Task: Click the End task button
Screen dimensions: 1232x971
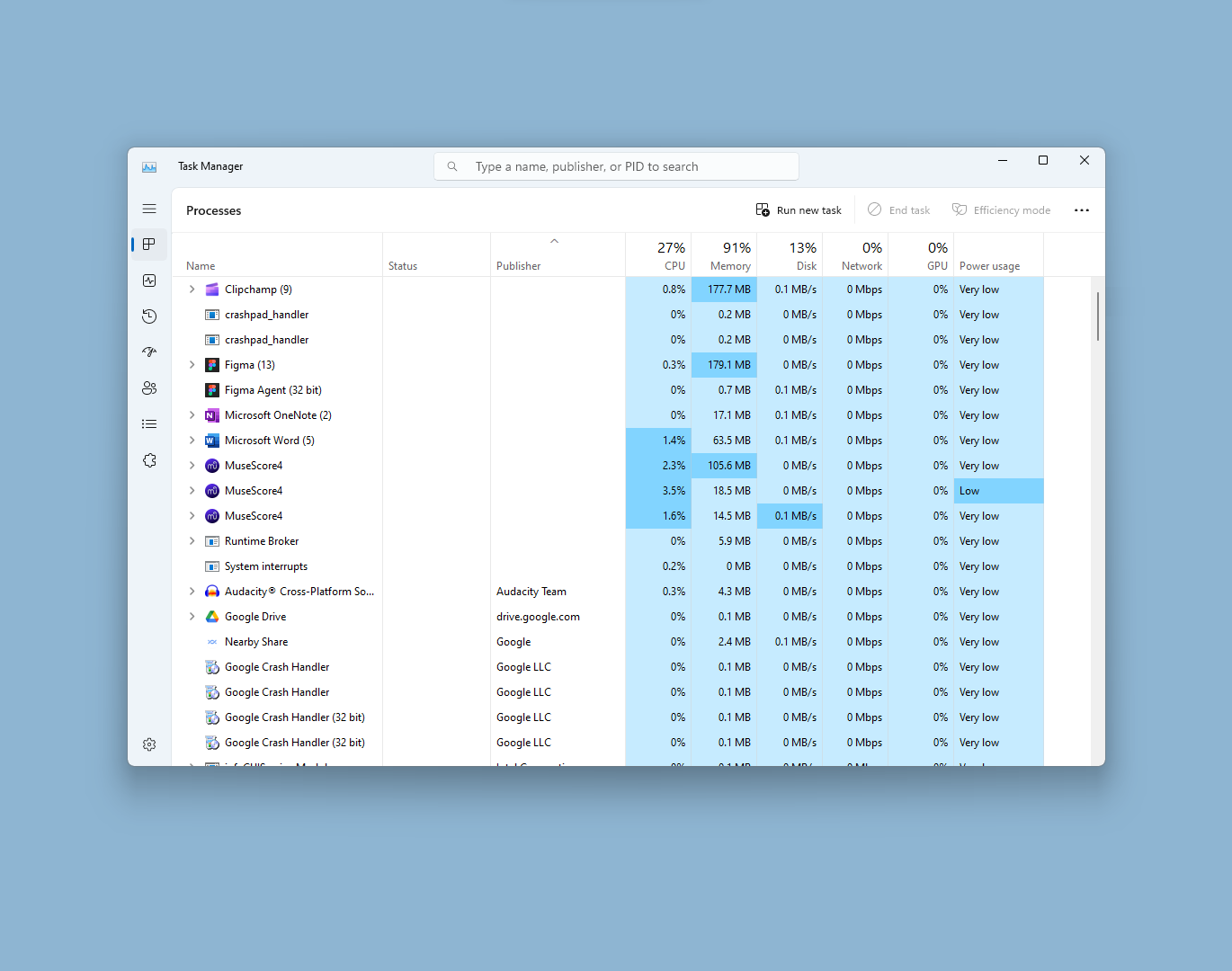Action: click(x=898, y=210)
